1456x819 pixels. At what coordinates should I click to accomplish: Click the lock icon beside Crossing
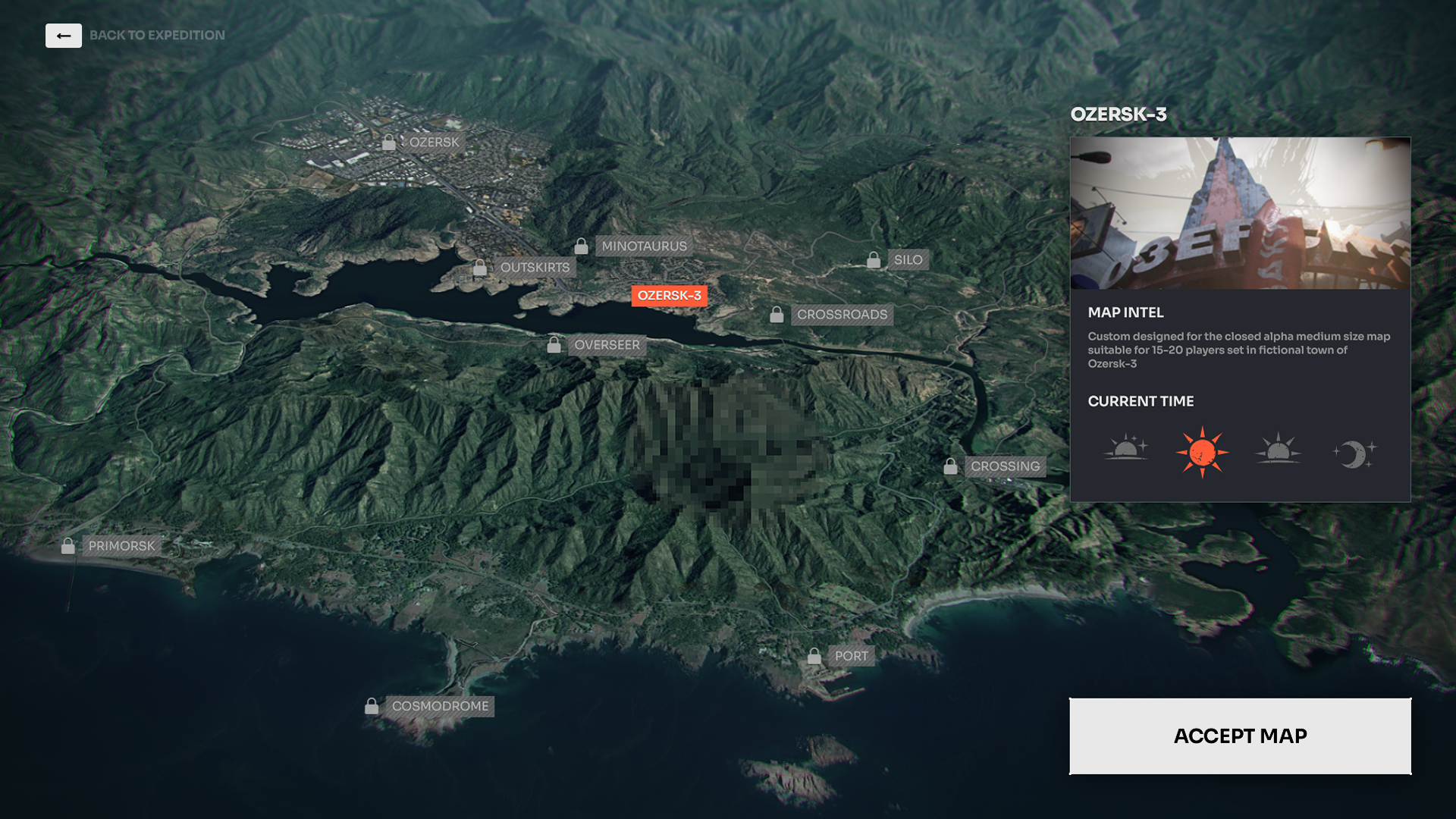pyautogui.click(x=950, y=466)
